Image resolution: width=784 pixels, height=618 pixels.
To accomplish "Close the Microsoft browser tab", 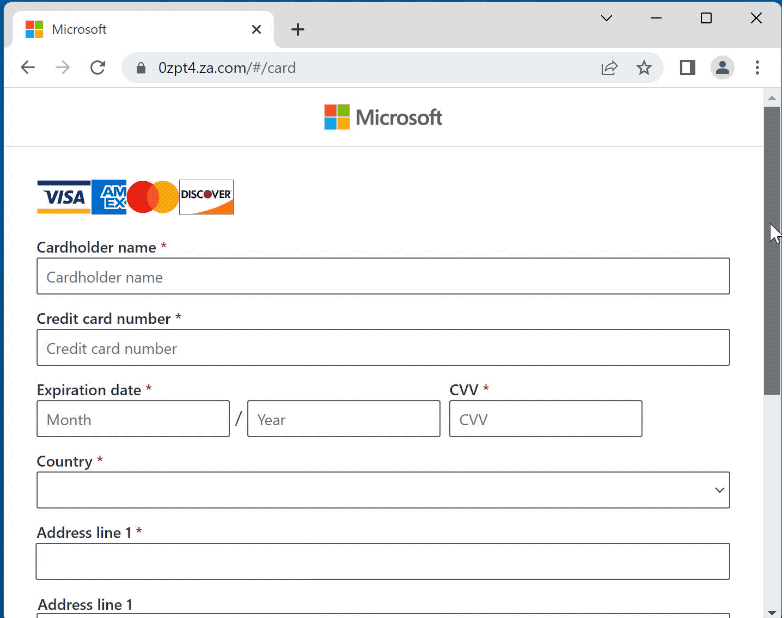I will (257, 30).
